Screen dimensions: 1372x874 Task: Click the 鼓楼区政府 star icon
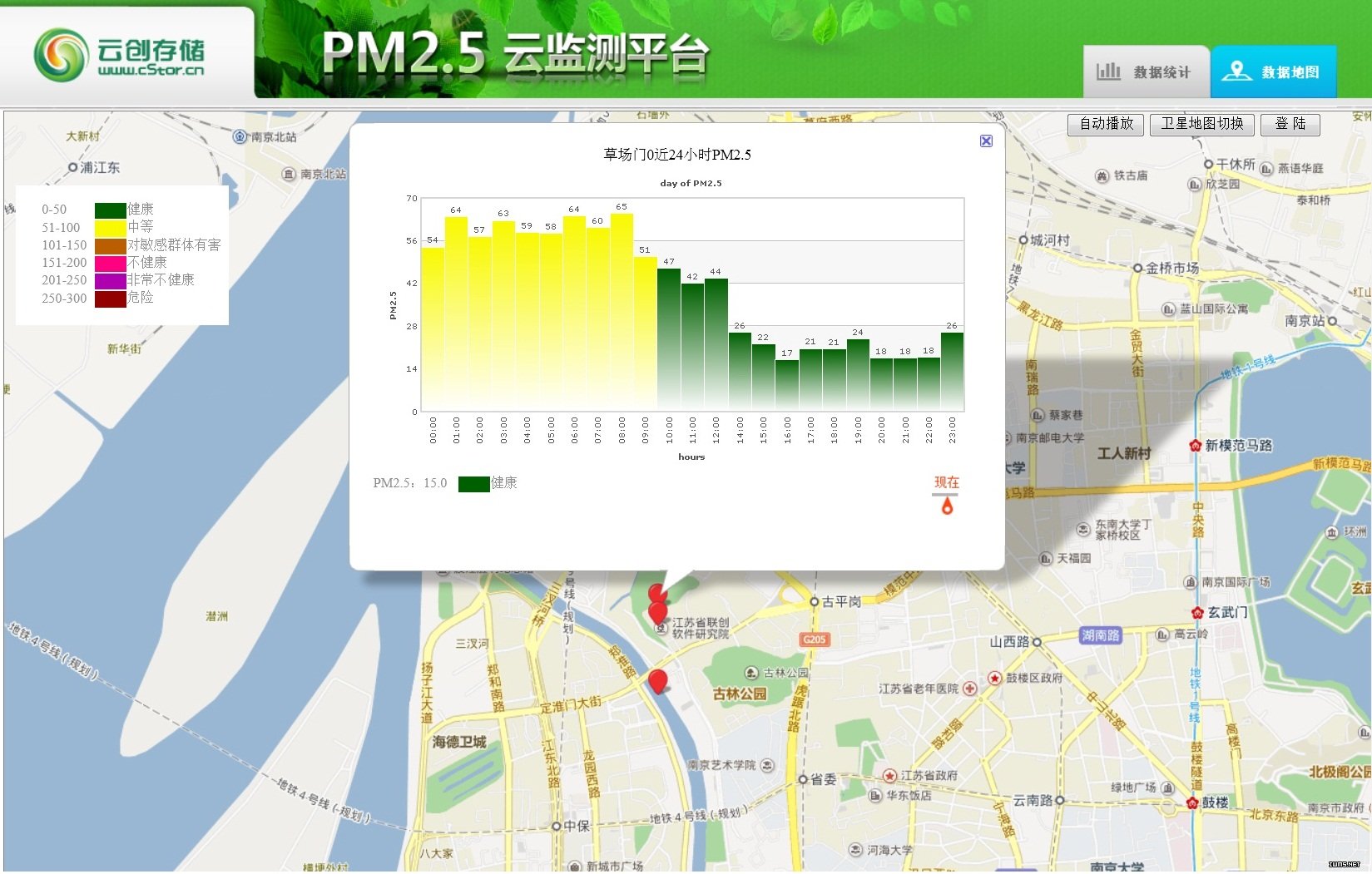(x=994, y=678)
